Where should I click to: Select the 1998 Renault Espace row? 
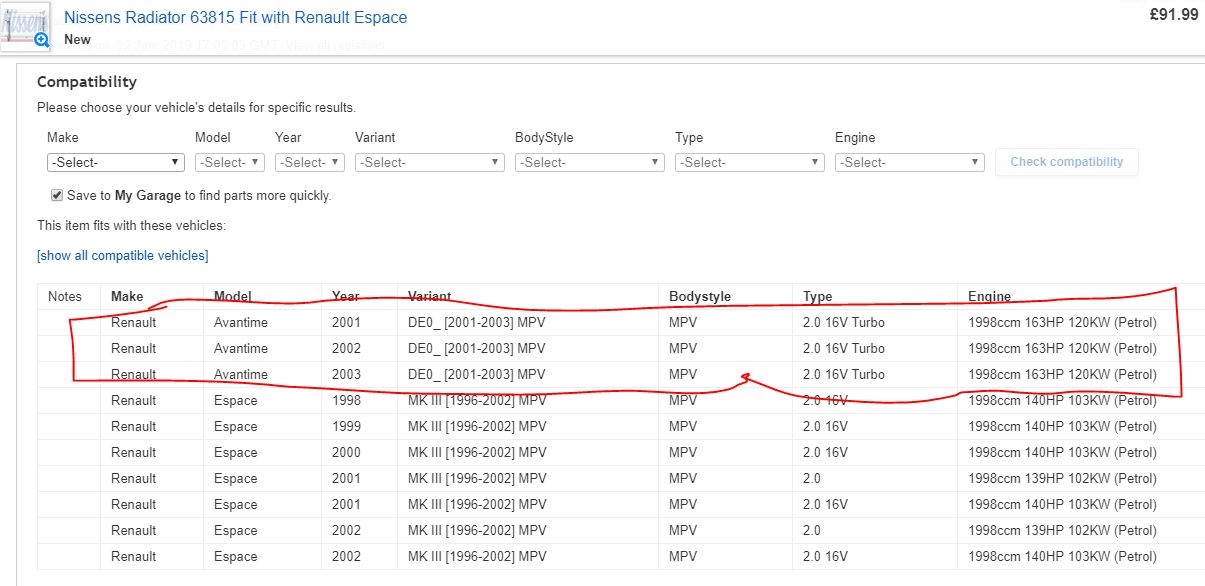pos(600,400)
